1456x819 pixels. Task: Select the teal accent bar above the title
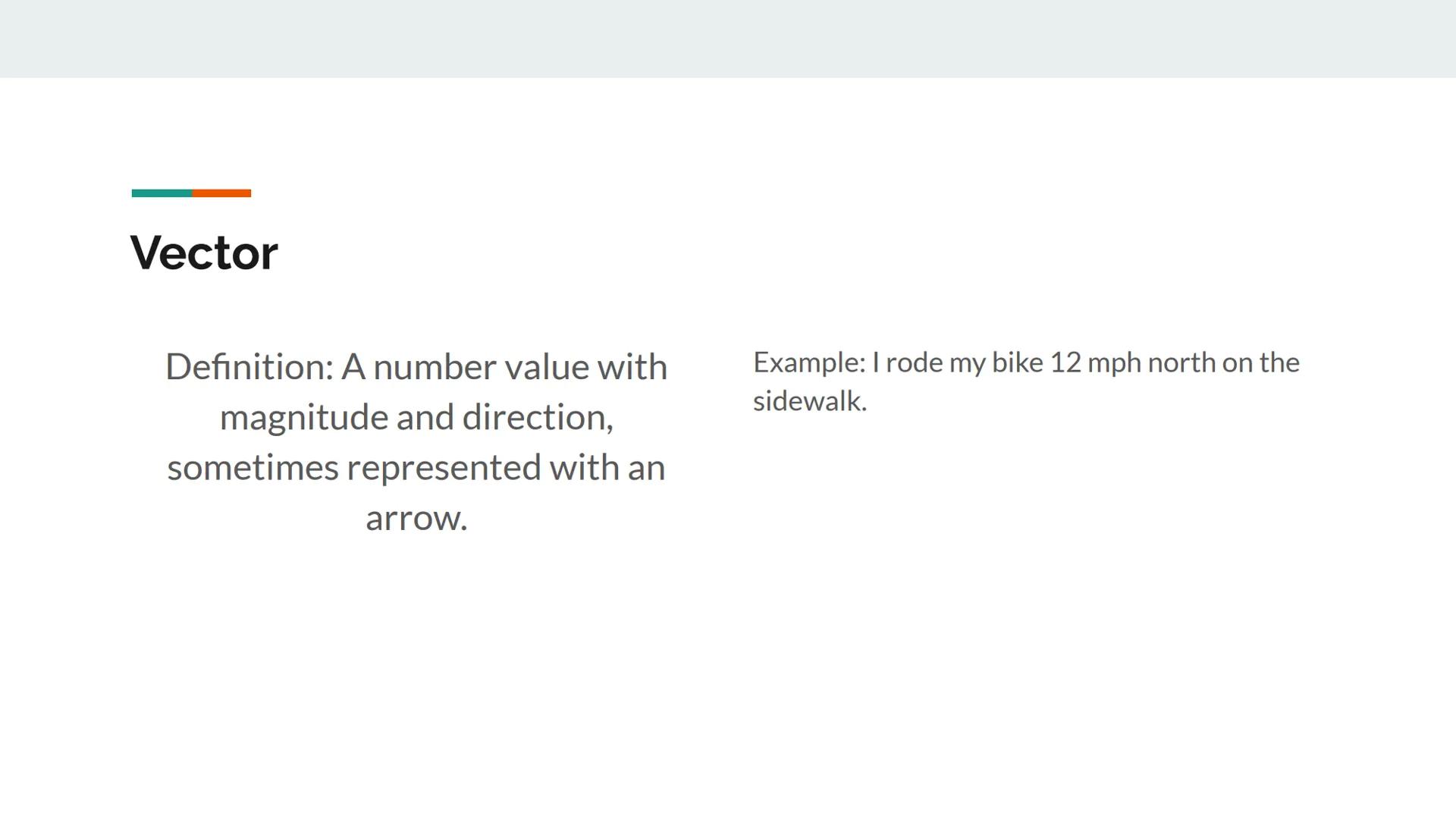click(162, 193)
